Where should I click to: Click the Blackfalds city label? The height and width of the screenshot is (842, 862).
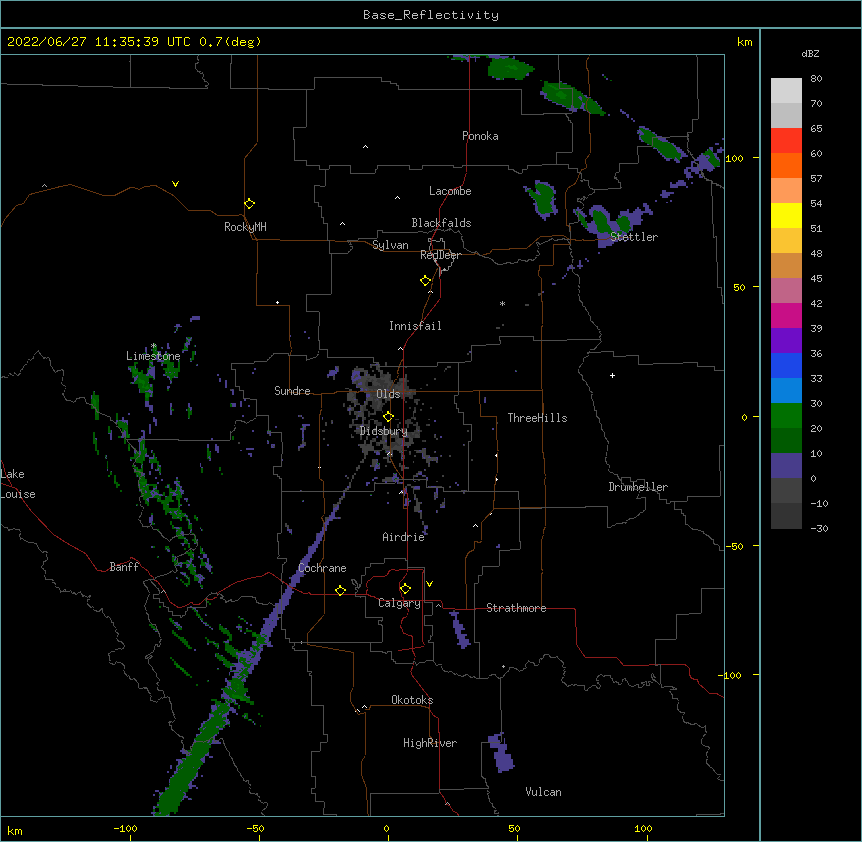pos(441,223)
